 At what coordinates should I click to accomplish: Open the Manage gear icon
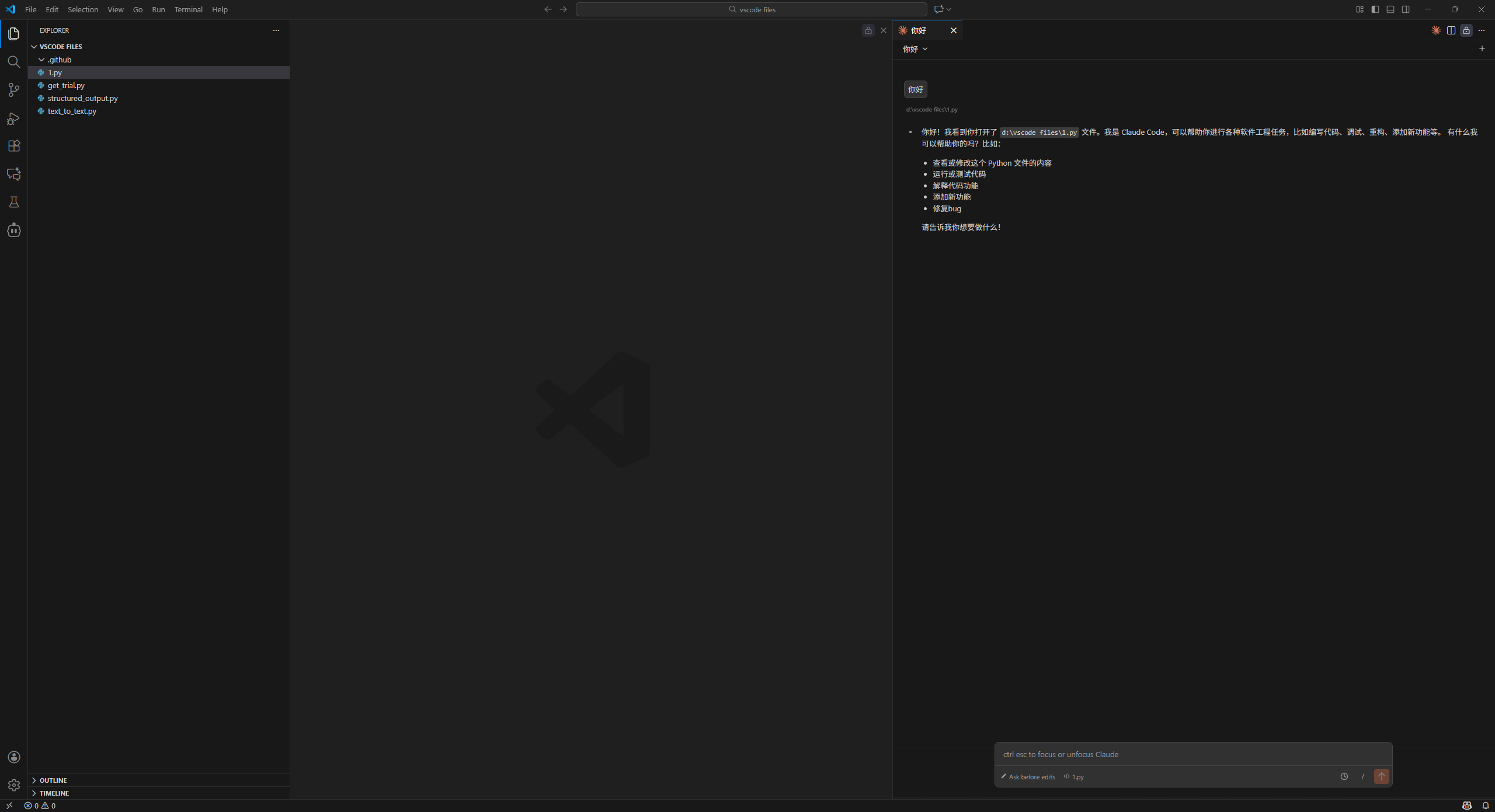13,785
